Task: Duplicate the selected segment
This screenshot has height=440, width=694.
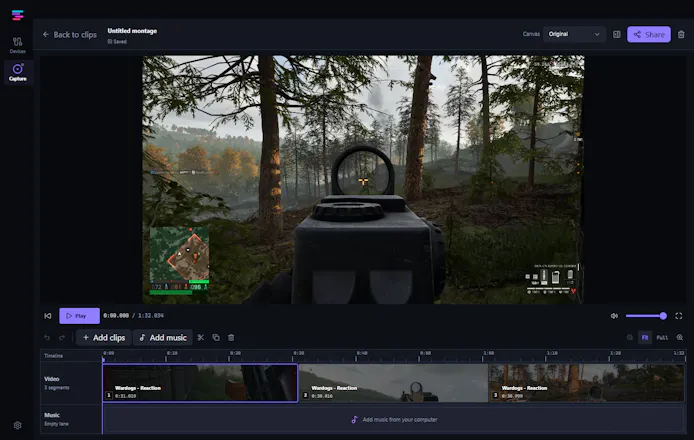Action: click(x=216, y=338)
